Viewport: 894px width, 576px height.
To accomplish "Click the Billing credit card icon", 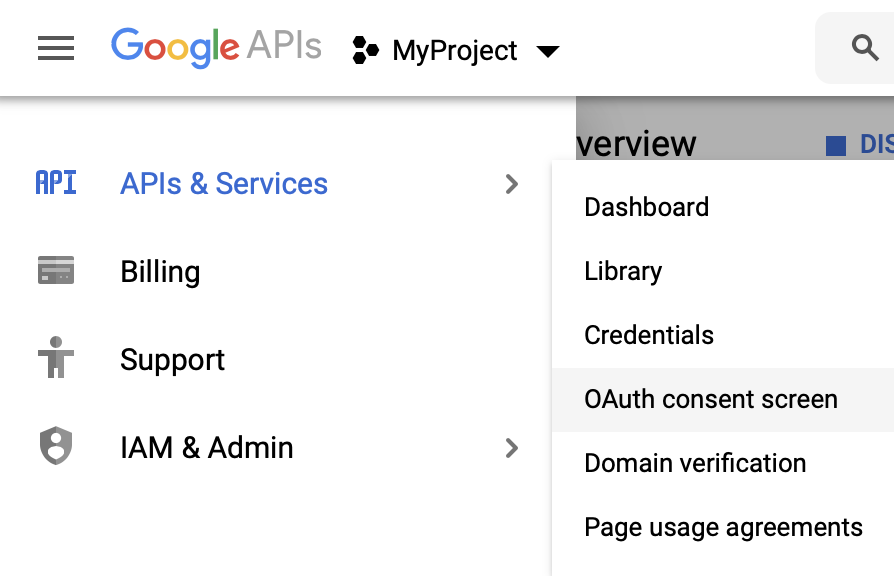I will click(x=56, y=270).
